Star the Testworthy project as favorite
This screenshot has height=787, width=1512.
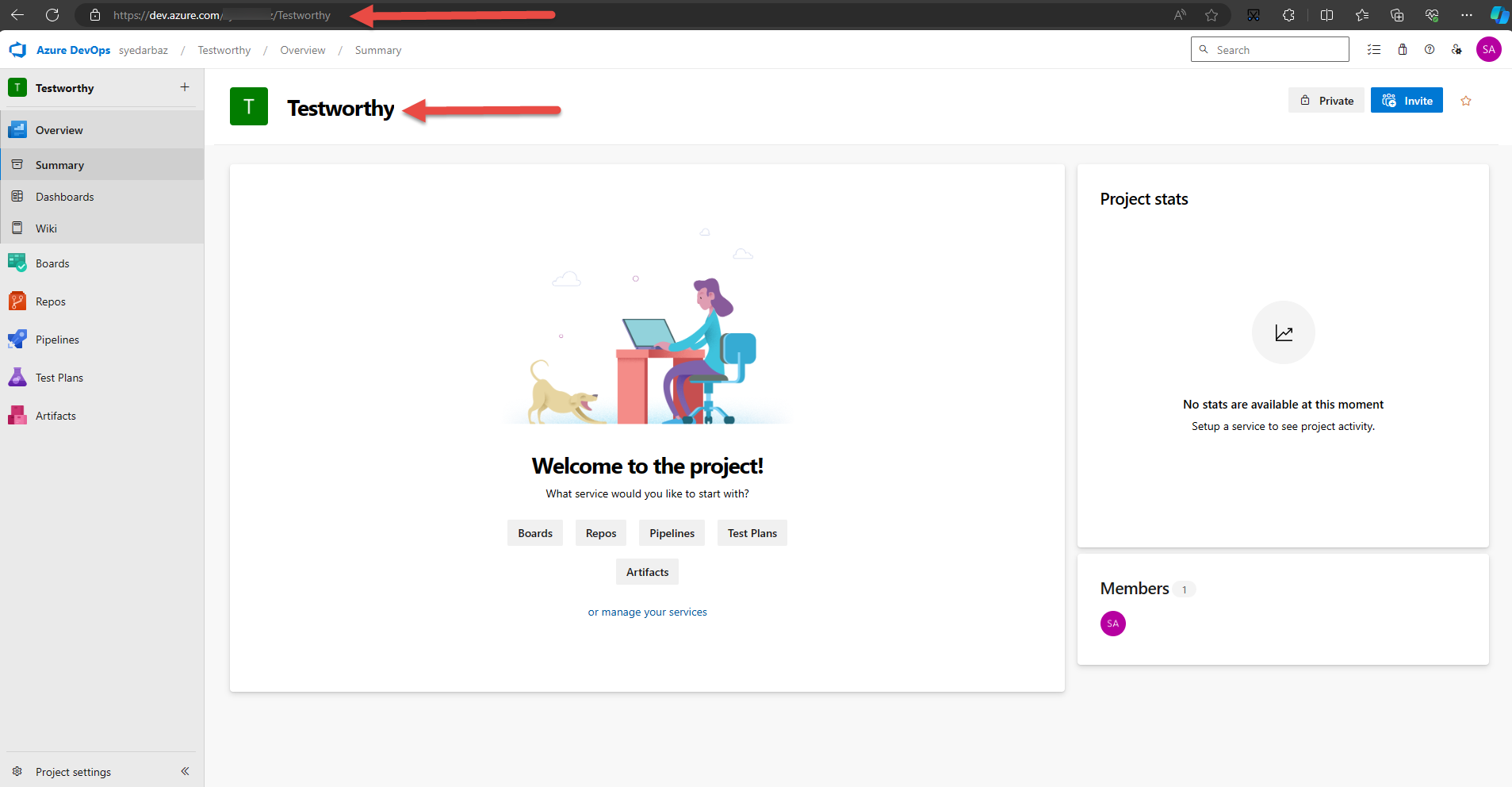point(1466,101)
